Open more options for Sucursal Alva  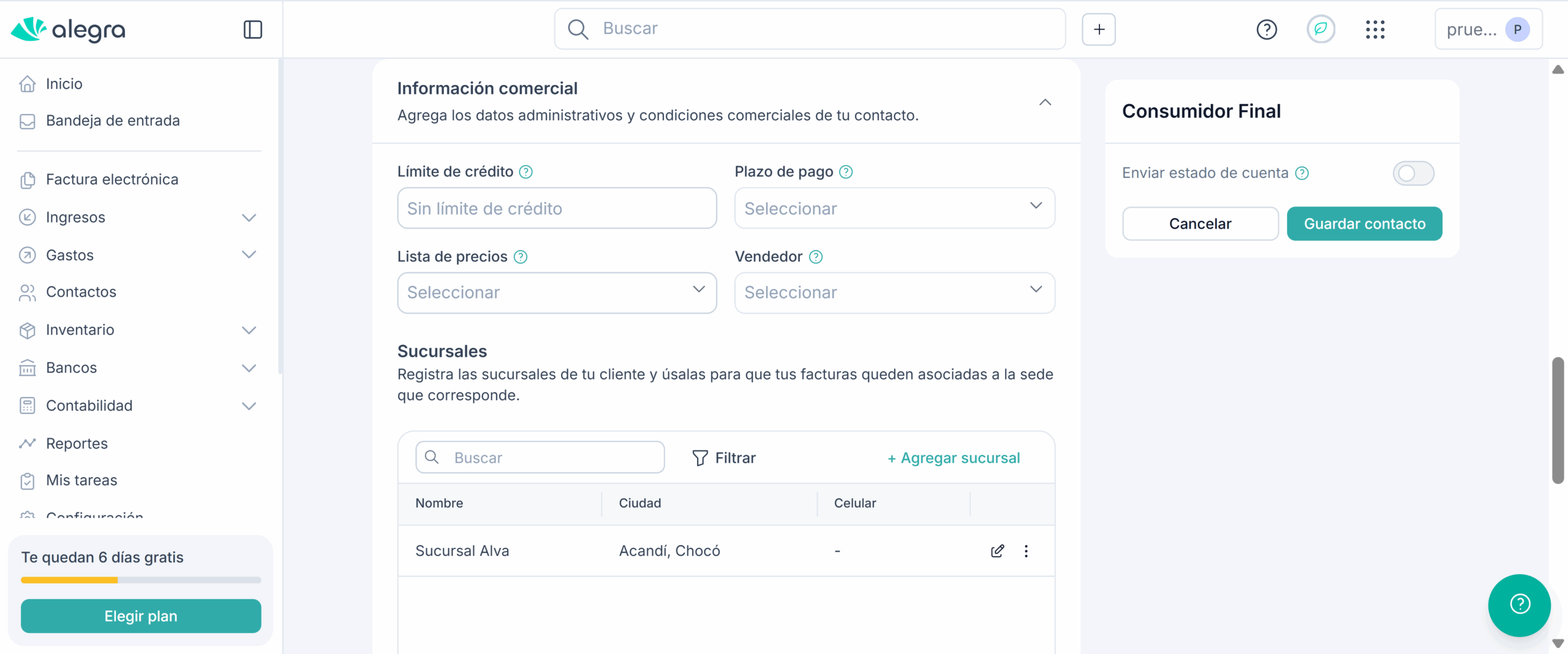click(x=1026, y=551)
